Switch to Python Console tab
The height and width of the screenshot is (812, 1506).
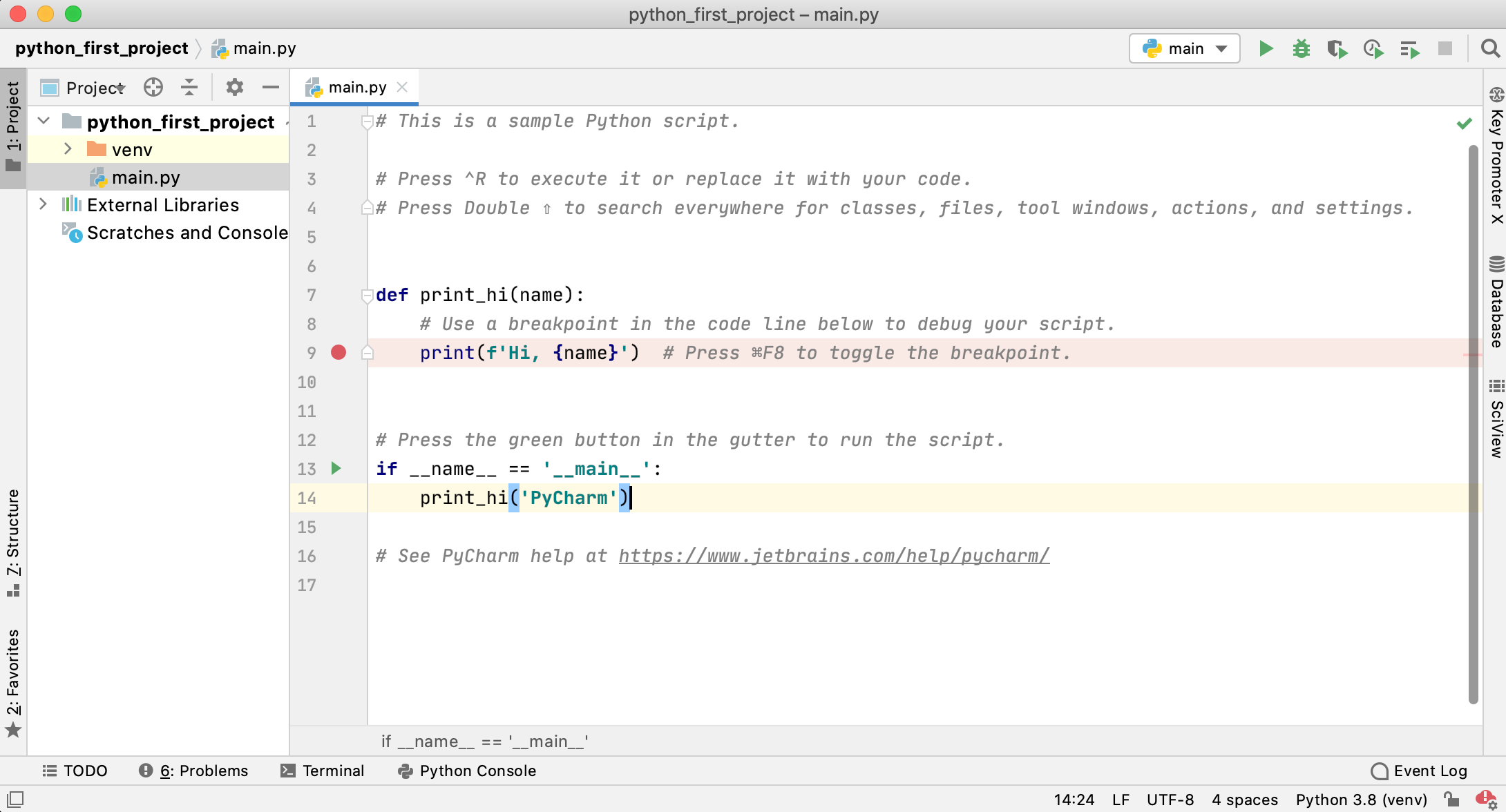point(468,771)
